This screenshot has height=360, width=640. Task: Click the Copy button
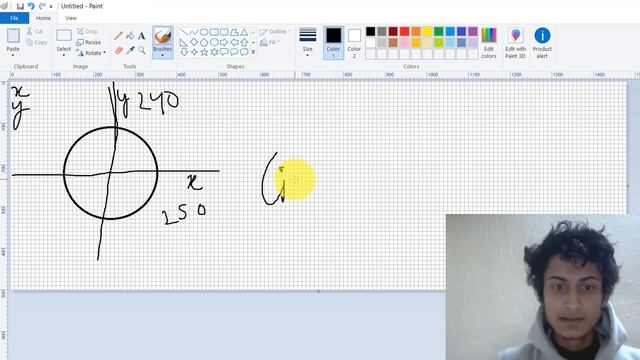pyautogui.click(x=36, y=42)
